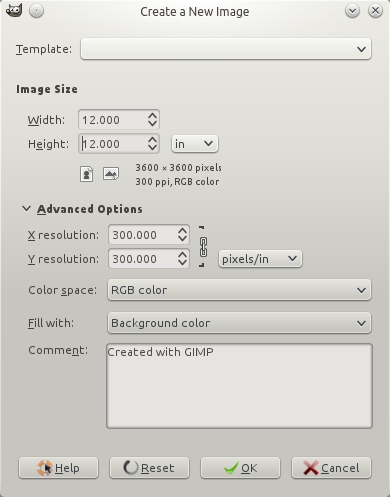Open the Color space dropdown
The image size is (390, 497).
click(x=239, y=290)
